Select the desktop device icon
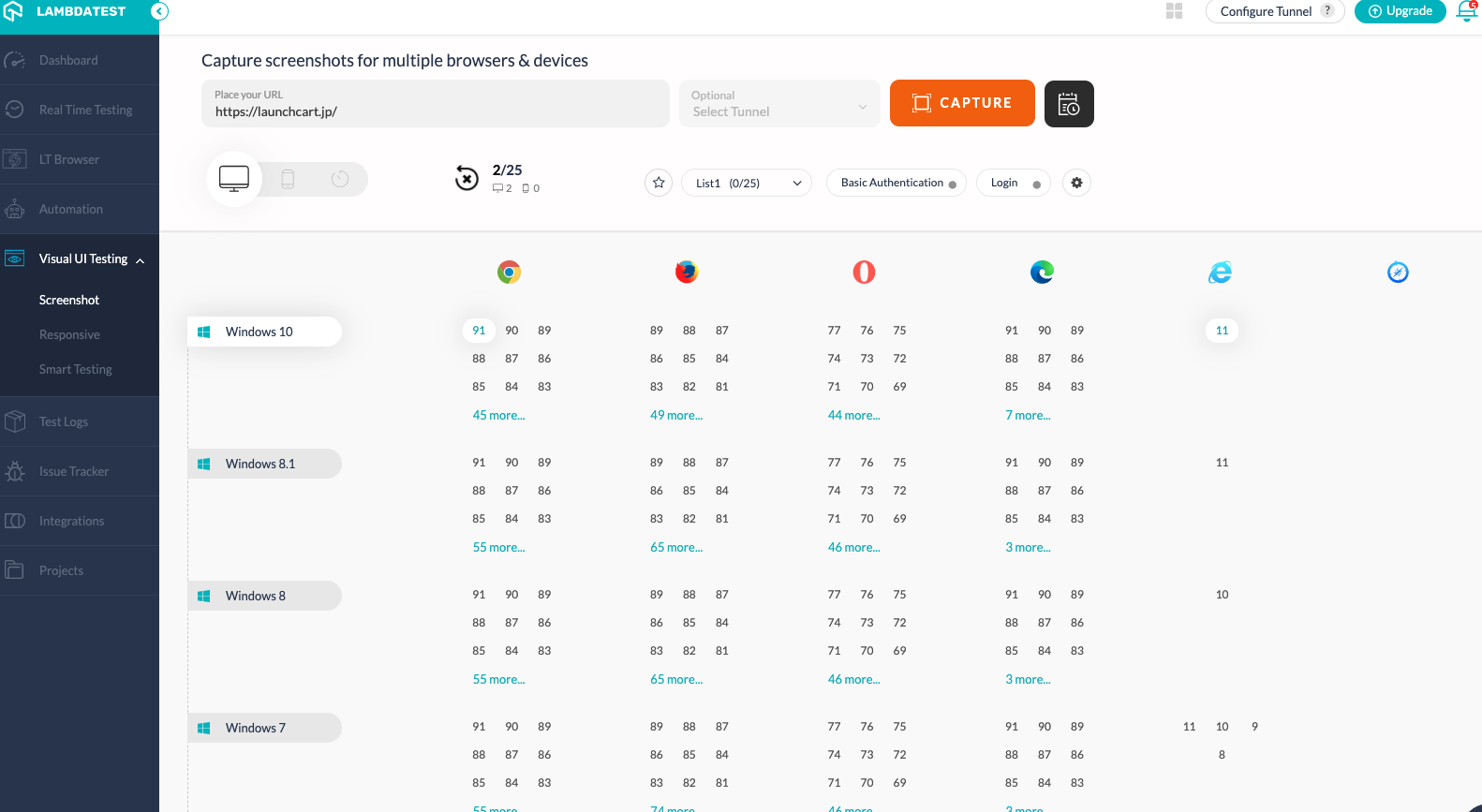The height and width of the screenshot is (812, 1482). tap(234, 179)
